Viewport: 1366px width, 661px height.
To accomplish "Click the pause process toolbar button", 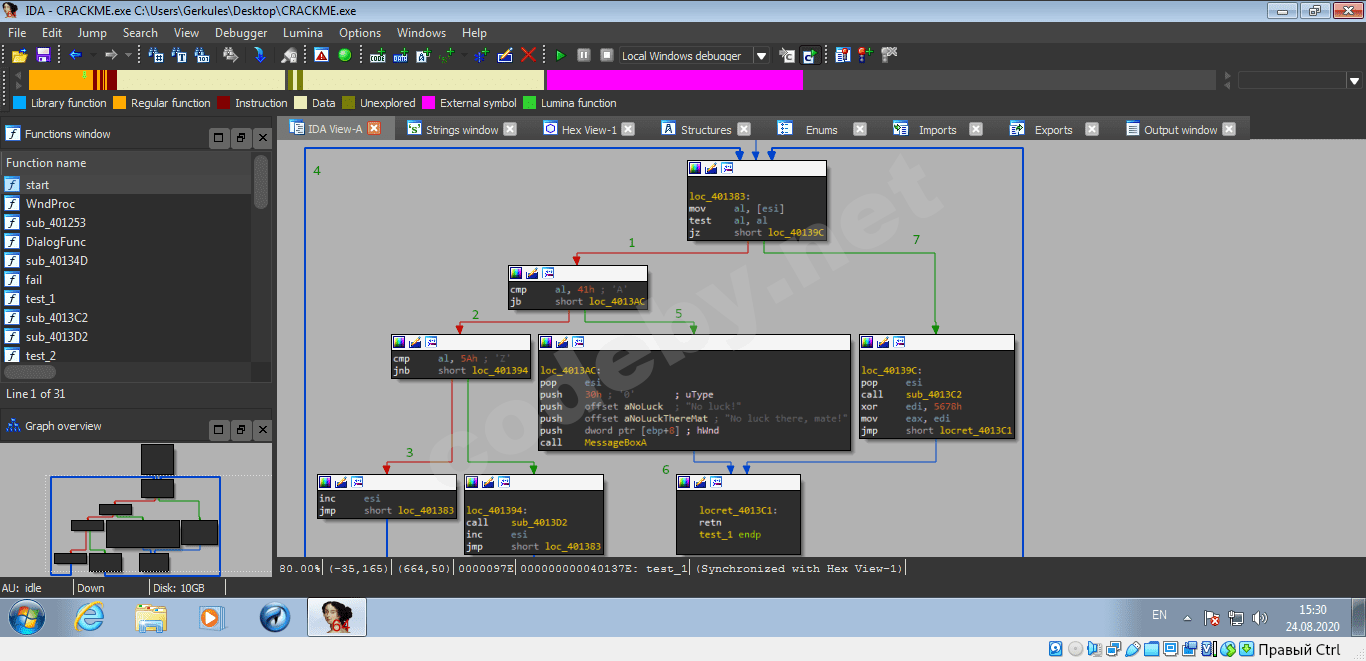I will (x=583, y=56).
